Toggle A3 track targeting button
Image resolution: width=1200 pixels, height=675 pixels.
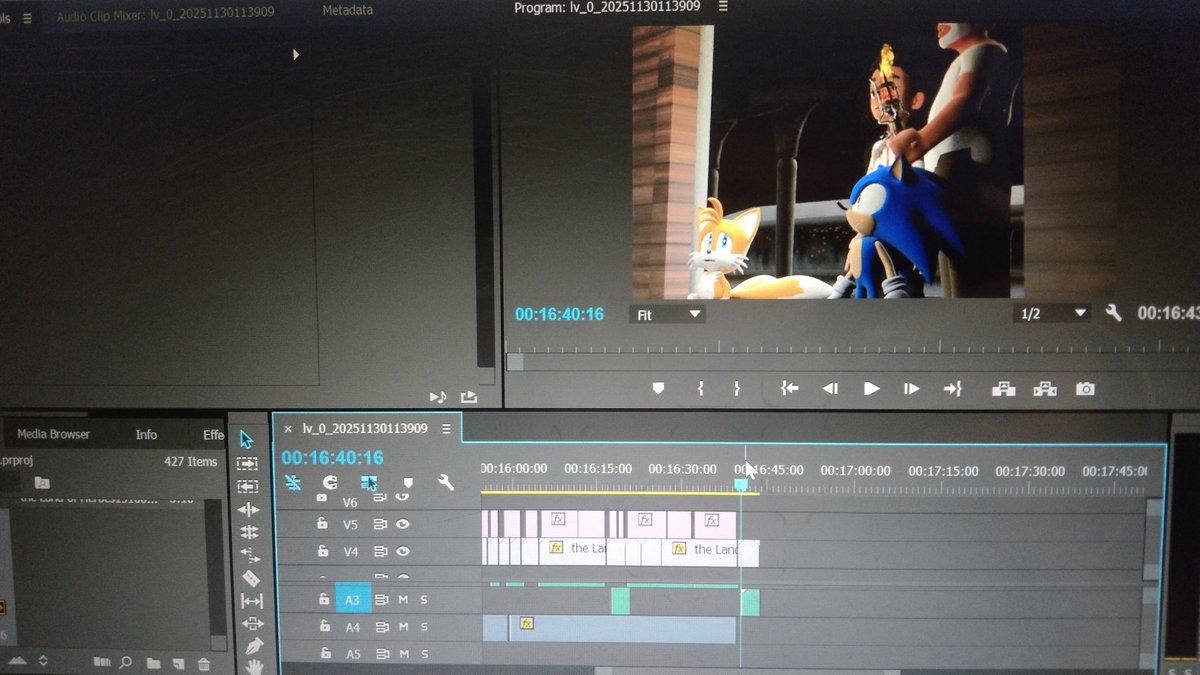(352, 600)
